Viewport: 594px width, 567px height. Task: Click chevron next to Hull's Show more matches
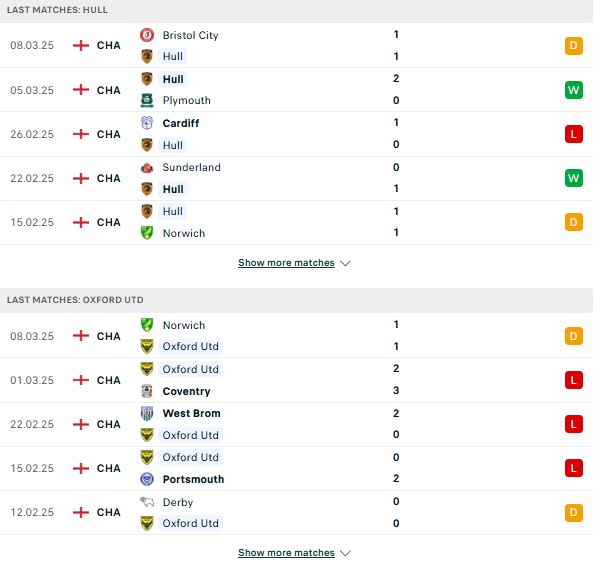point(345,263)
